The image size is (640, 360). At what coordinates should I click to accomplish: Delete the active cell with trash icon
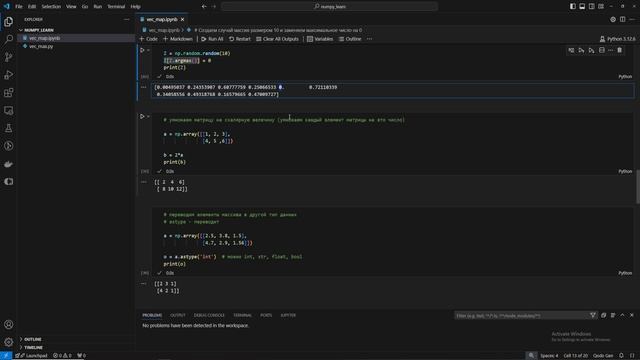pyautogui.click(x=620, y=50)
